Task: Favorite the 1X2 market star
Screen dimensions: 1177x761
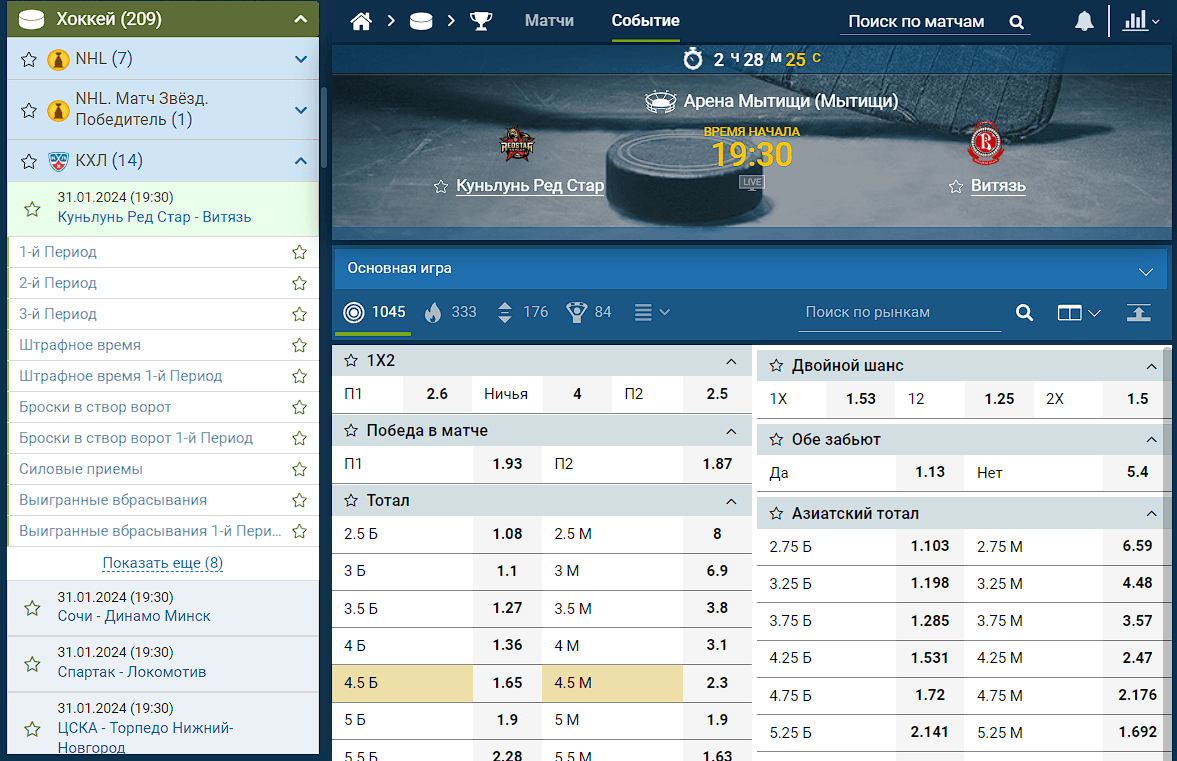Action: (x=351, y=360)
